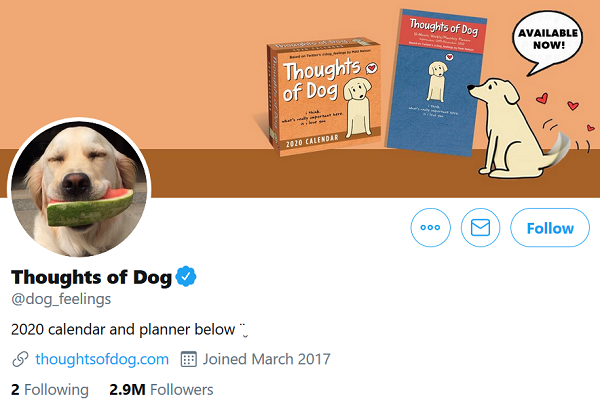Screen dimensions: 600x405
Task: Open the dog profile picture
Action: click(x=79, y=189)
